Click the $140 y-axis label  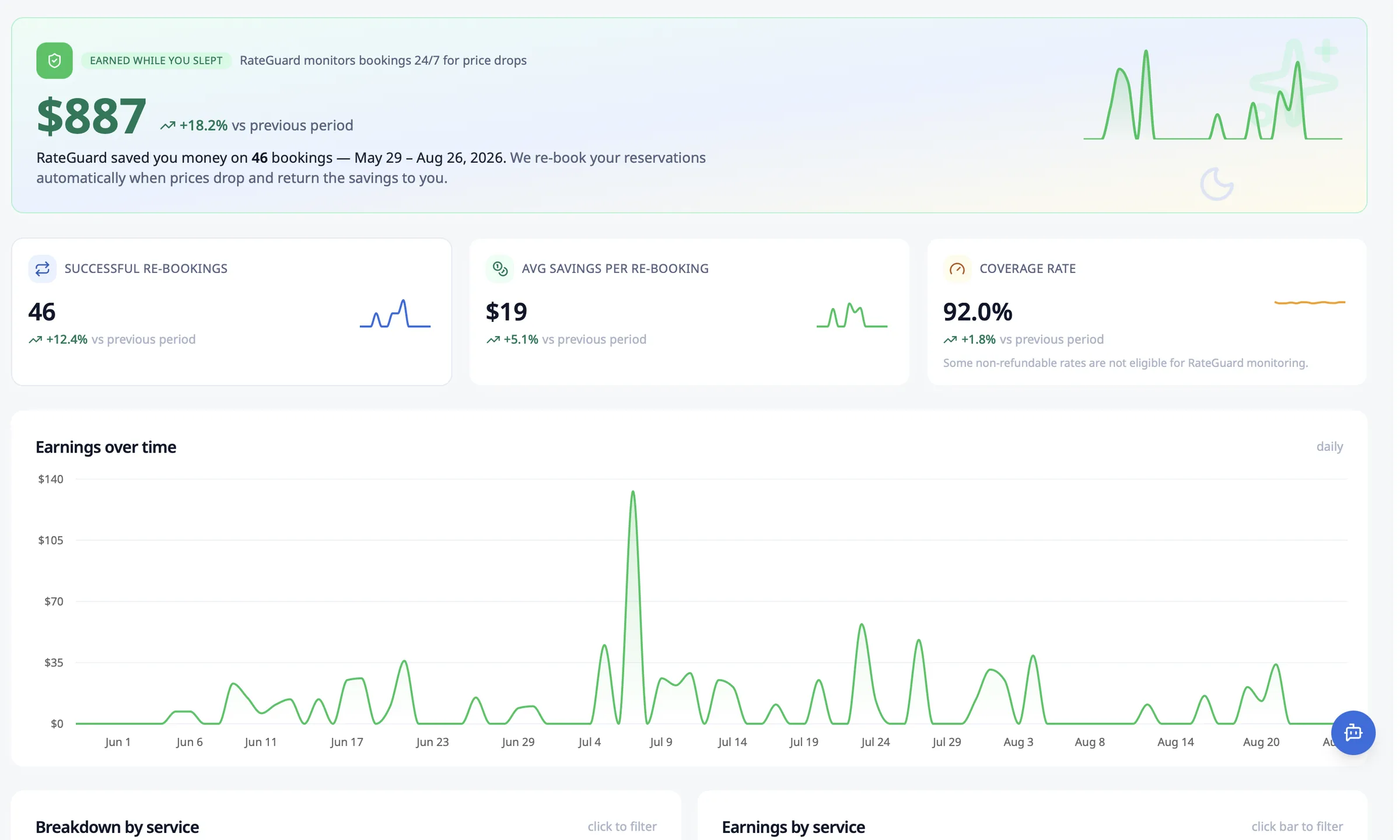tap(51, 480)
